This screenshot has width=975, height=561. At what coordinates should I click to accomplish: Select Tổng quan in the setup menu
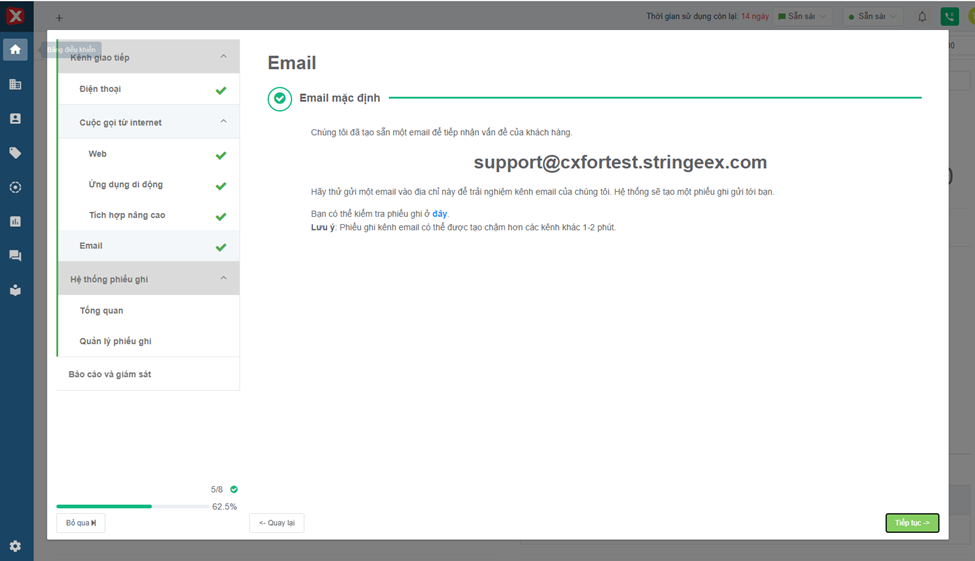102,311
